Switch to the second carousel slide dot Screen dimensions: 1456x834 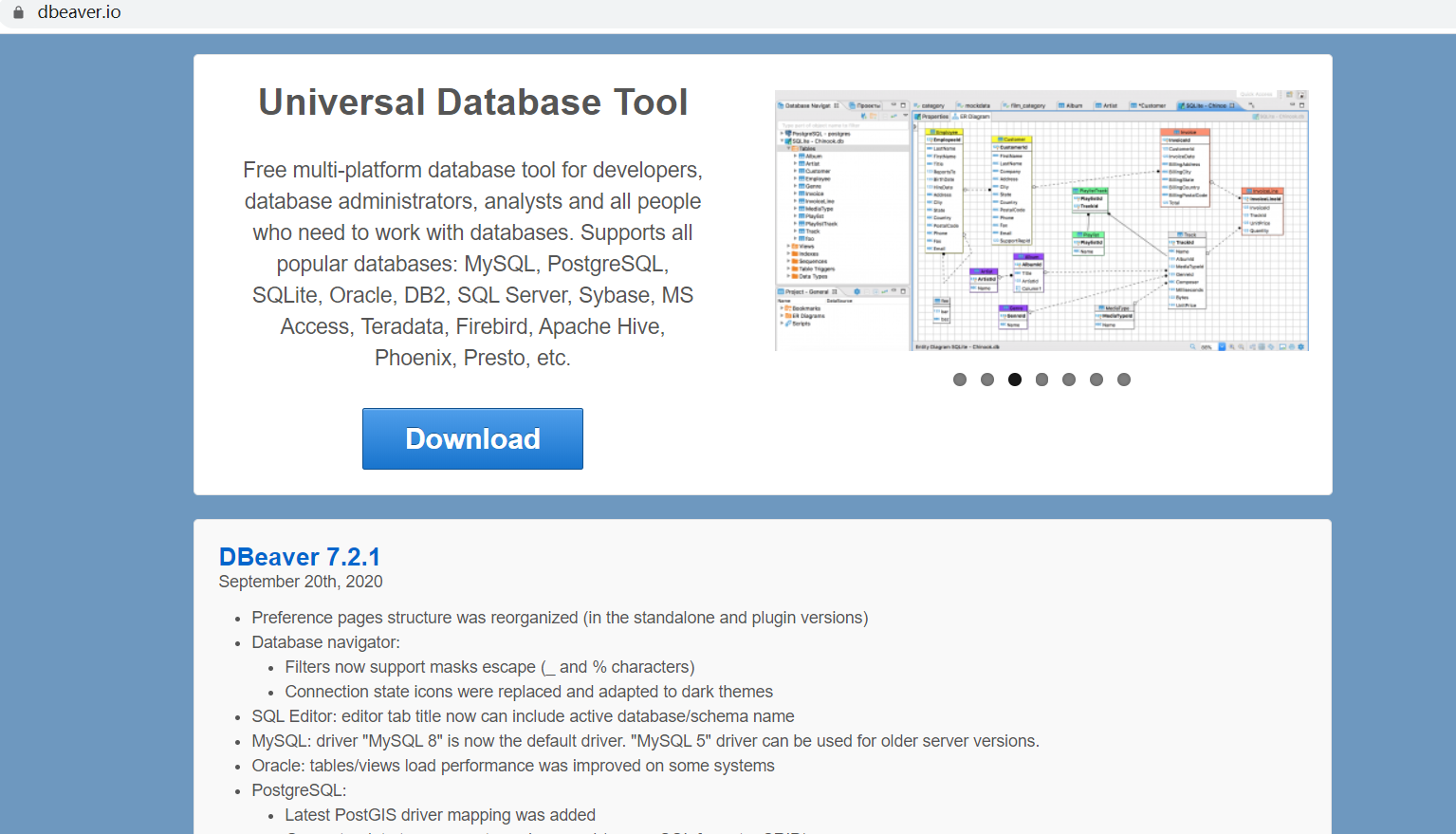click(987, 380)
